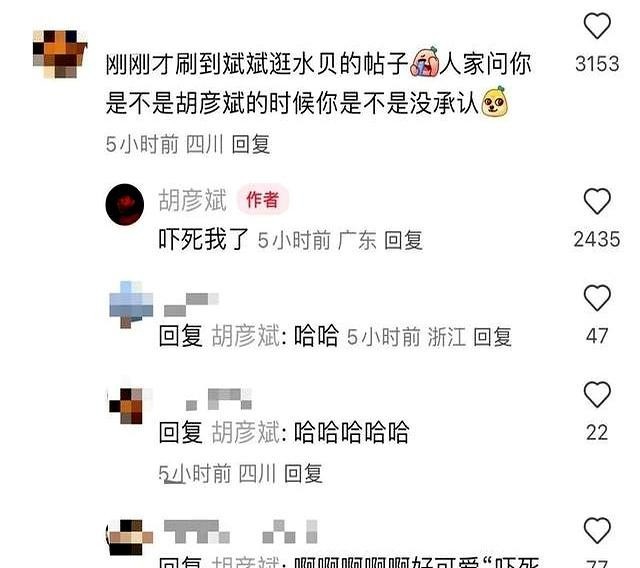Like 胡彦斌's reply 吓死我了
The image size is (640, 568).
coord(597,201)
